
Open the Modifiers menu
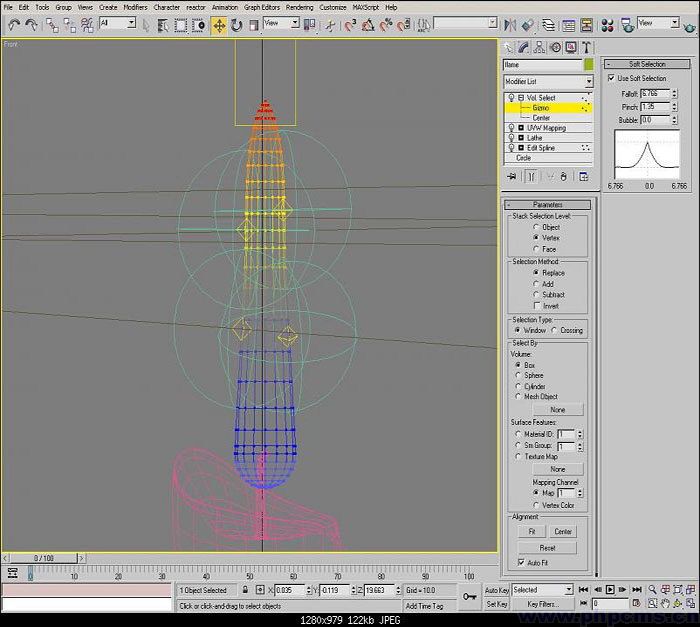pyautogui.click(x=135, y=7)
